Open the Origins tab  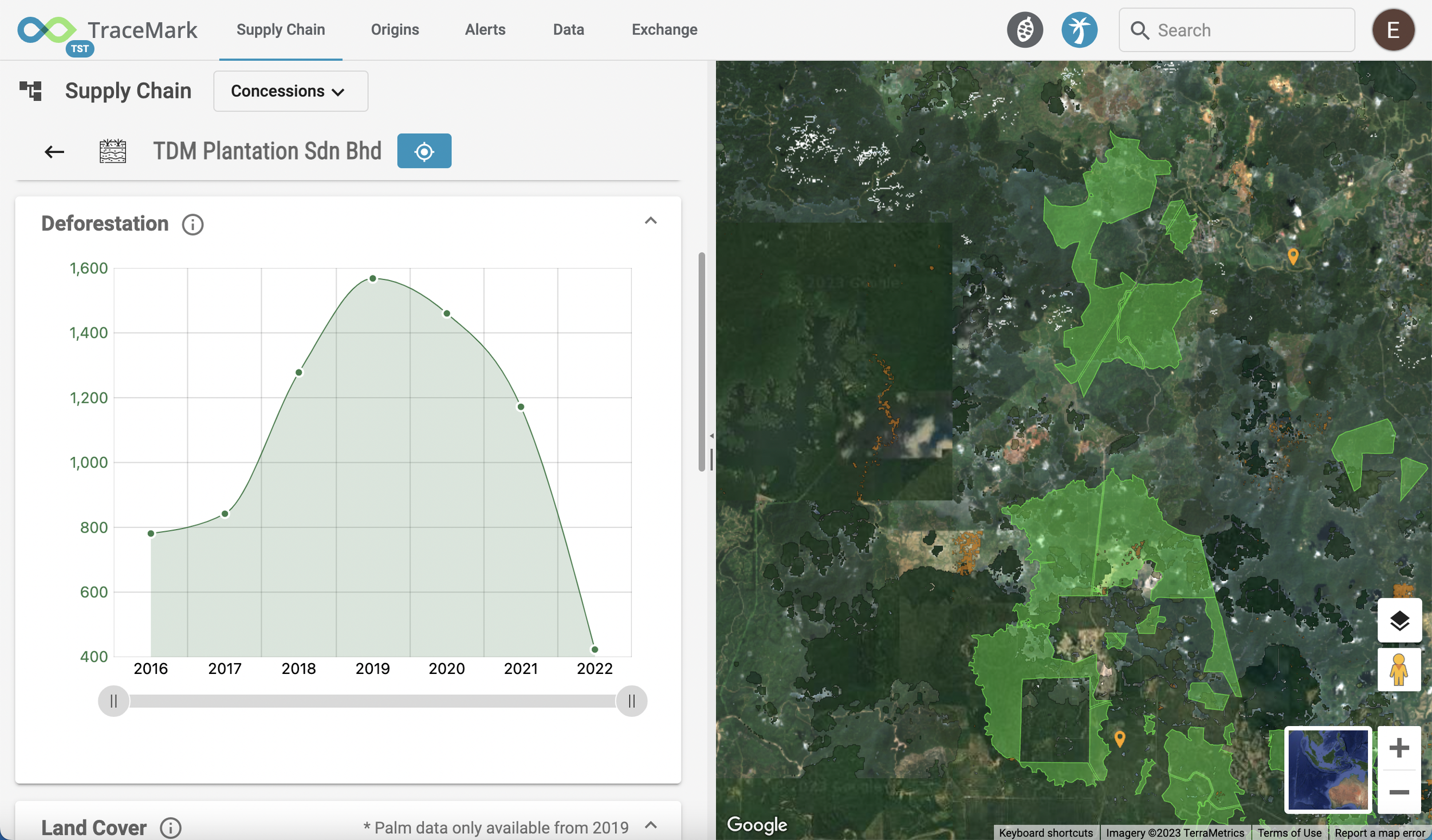click(x=395, y=30)
